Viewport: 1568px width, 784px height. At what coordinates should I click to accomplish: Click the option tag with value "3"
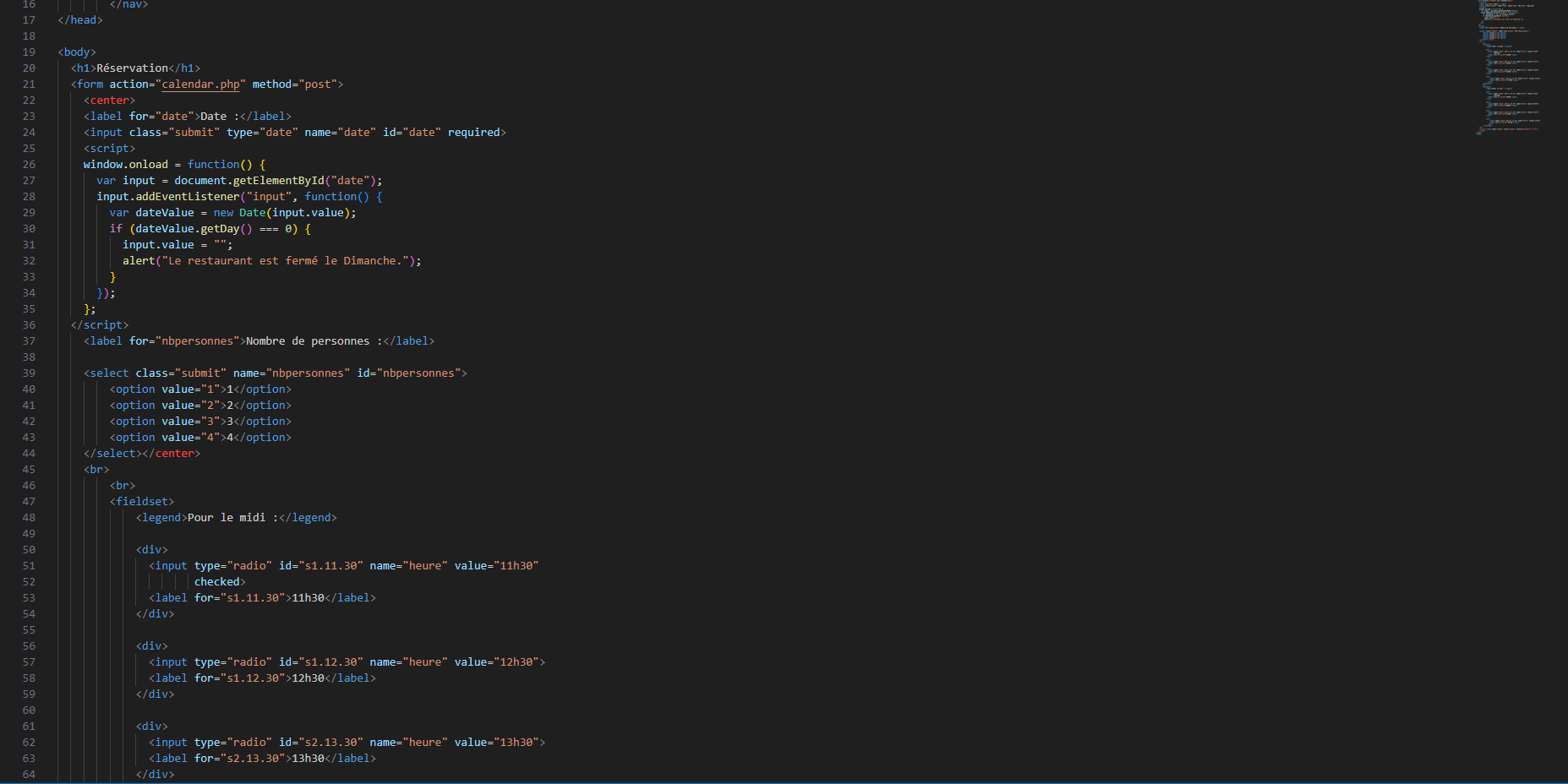pos(199,422)
